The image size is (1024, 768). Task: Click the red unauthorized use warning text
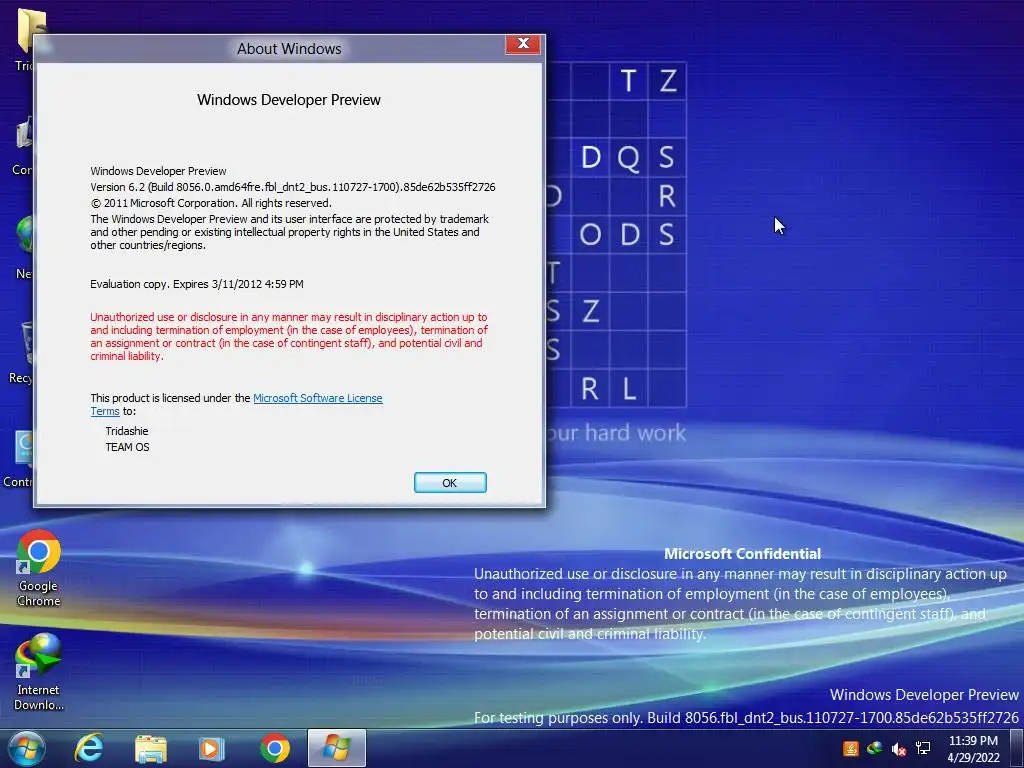coord(289,336)
